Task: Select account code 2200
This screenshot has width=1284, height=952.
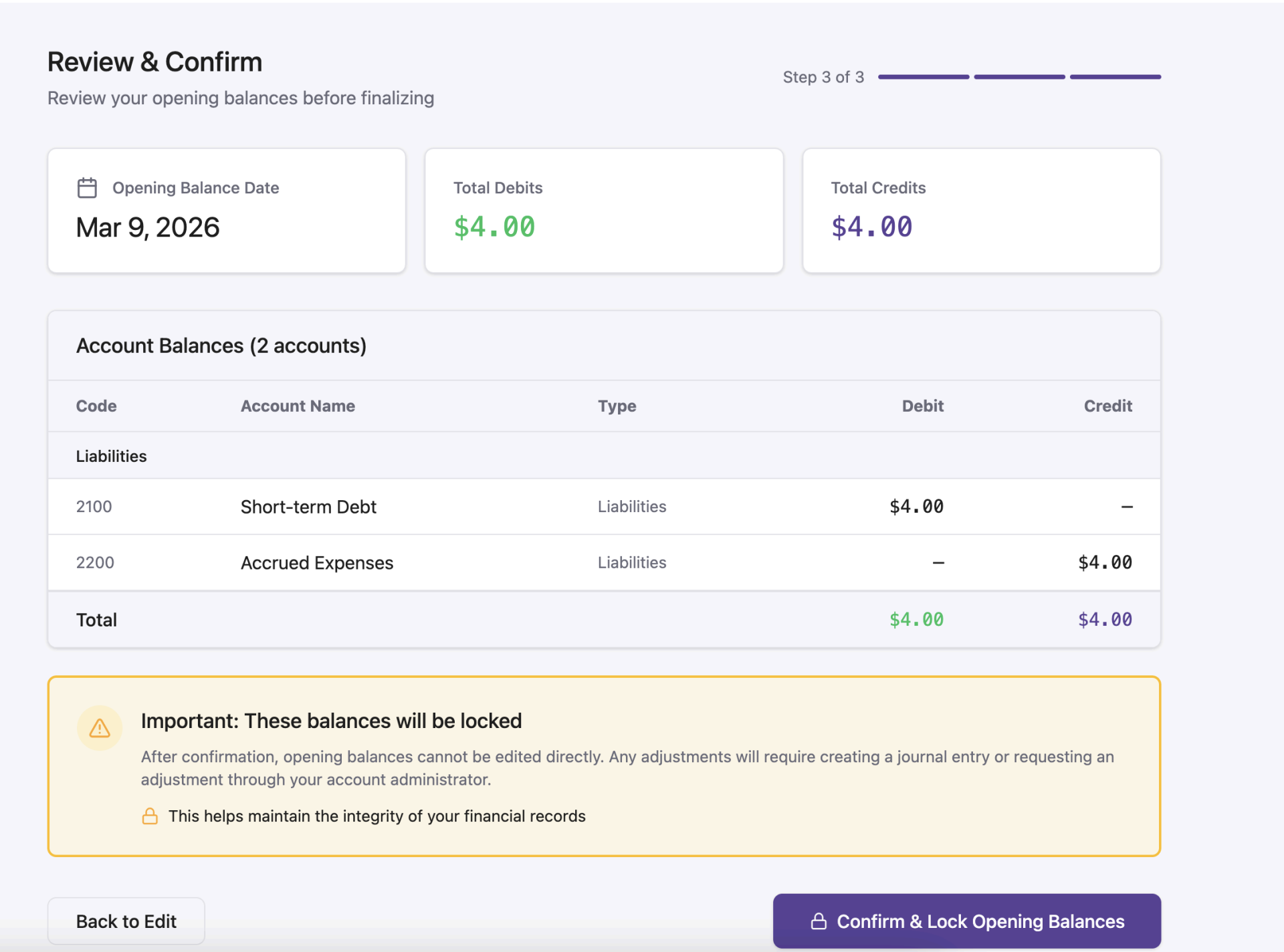Action: click(95, 562)
